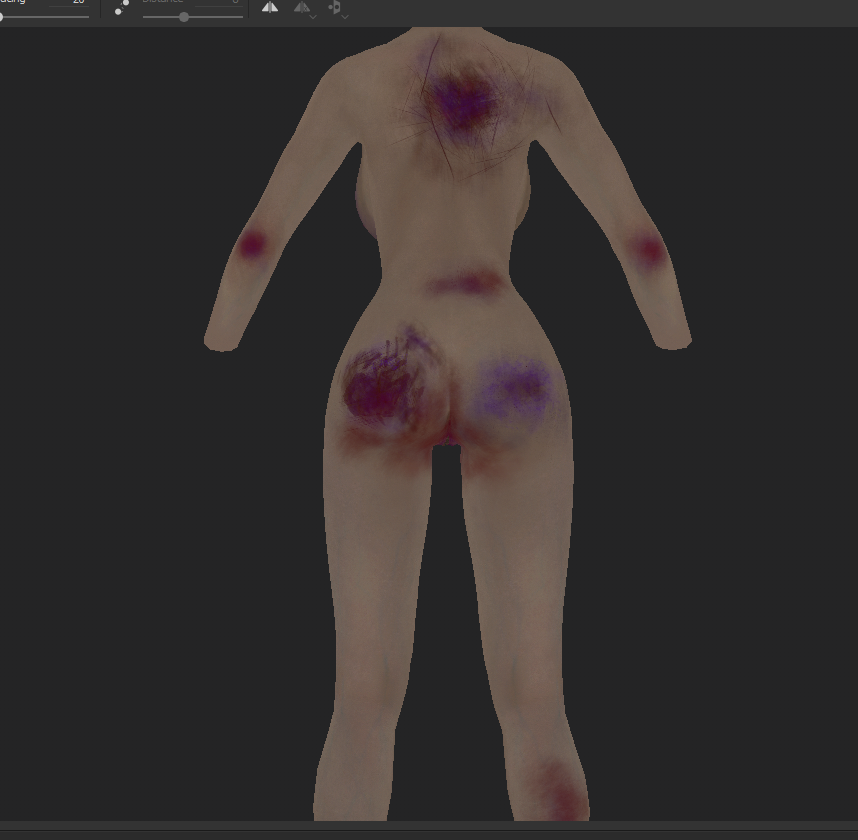
Task: Click the grayed symmetry settings icon
Action: point(302,7)
